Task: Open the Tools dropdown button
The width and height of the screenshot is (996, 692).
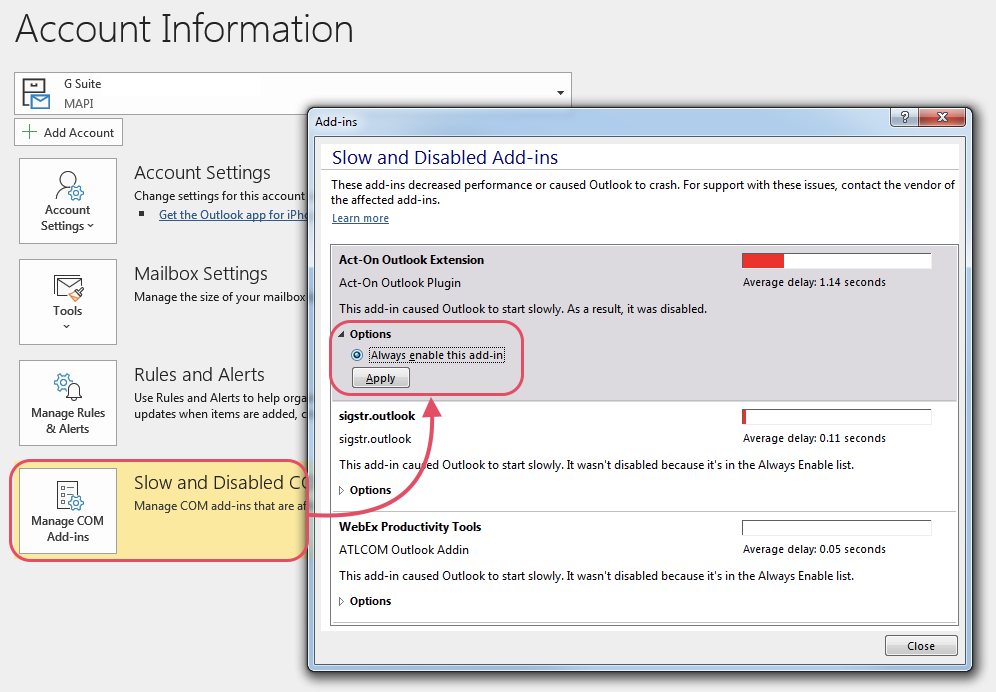Action: click(x=68, y=302)
